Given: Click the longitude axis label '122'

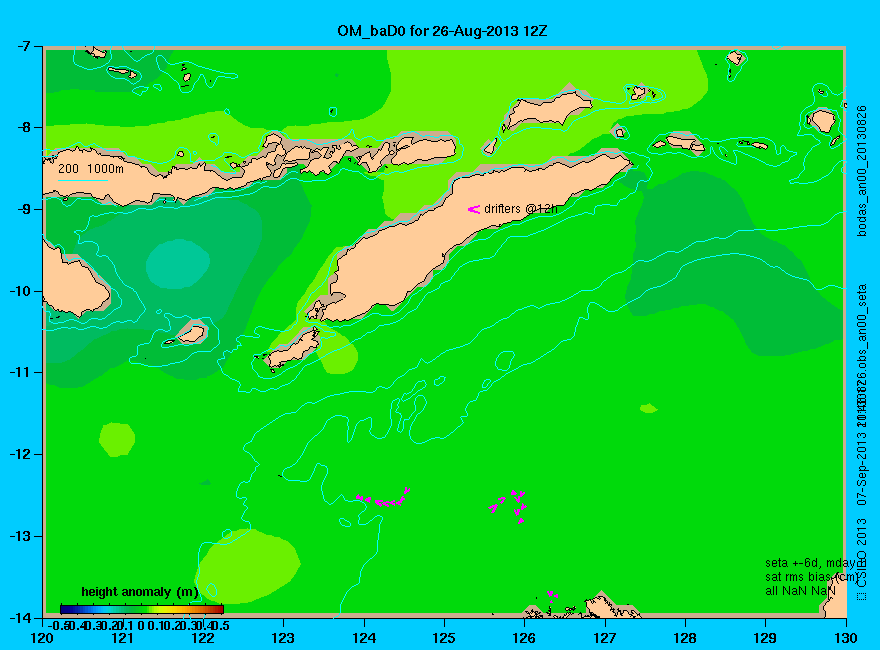Looking at the screenshot, I should click(x=203, y=638).
